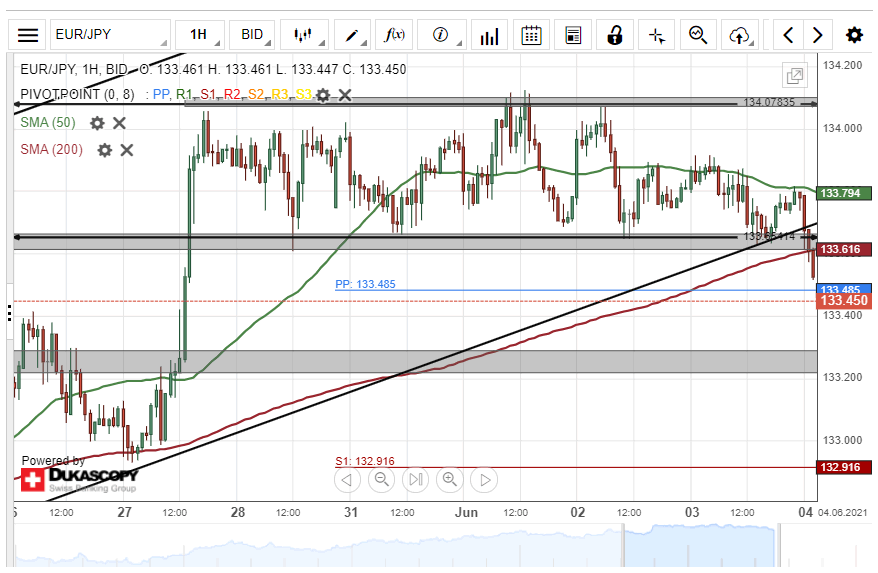Image resolution: width=878 pixels, height=573 pixels.
Task: Change the candlestick chart type
Action: pos(303,35)
